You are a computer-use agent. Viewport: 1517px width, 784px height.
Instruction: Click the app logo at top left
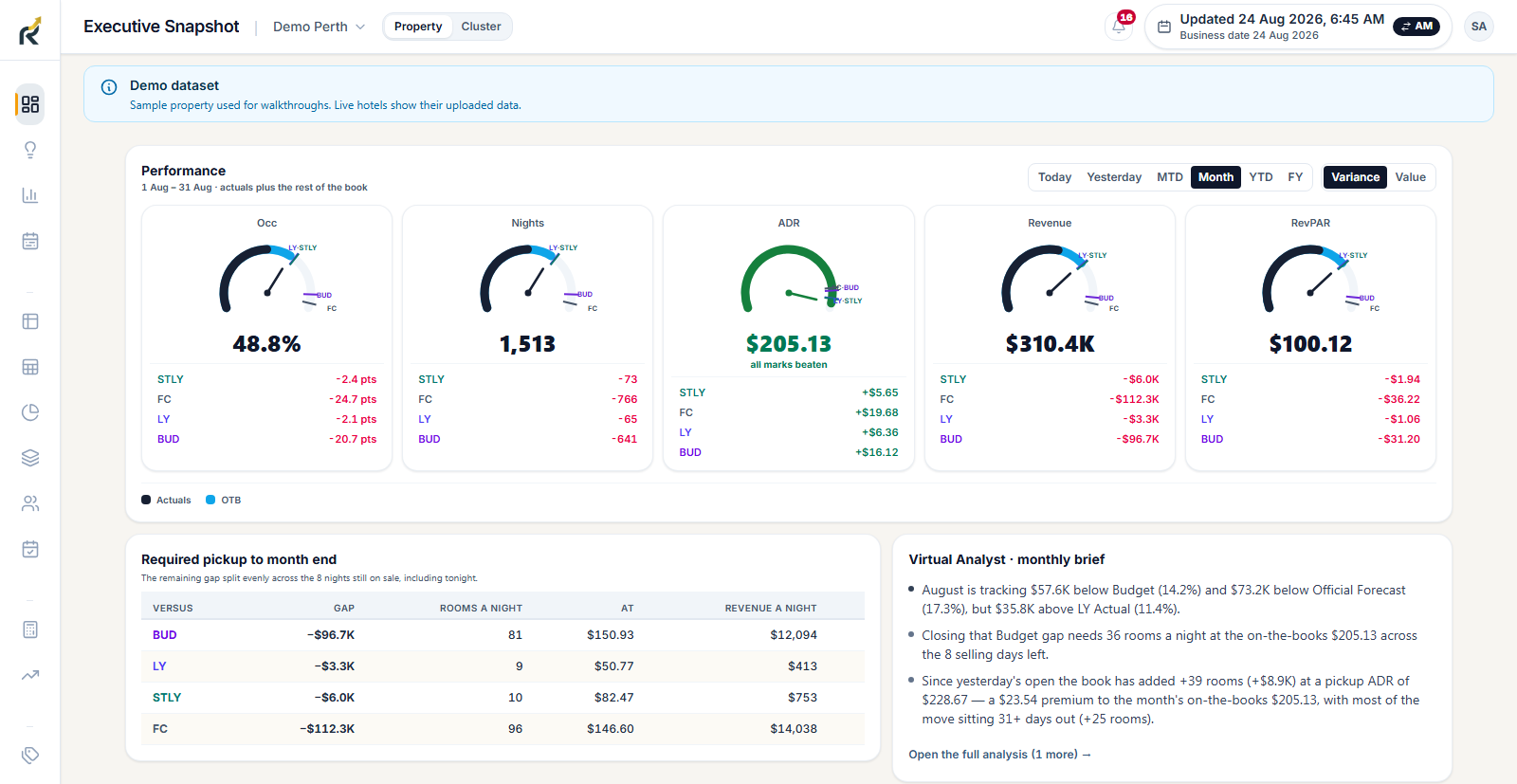tap(30, 30)
